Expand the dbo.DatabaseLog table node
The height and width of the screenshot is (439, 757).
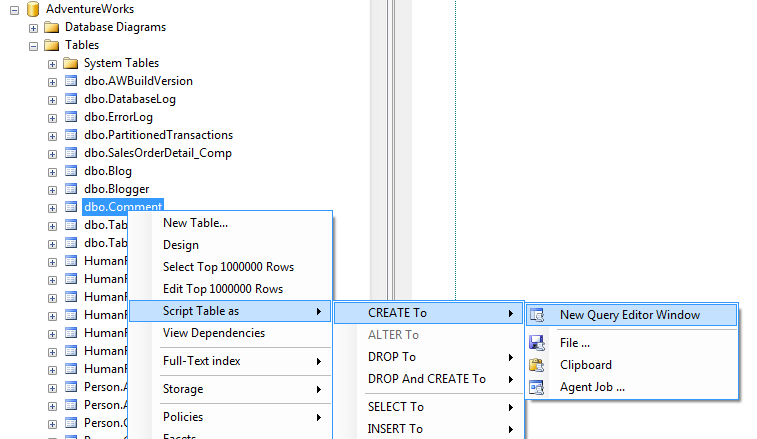(x=52, y=100)
